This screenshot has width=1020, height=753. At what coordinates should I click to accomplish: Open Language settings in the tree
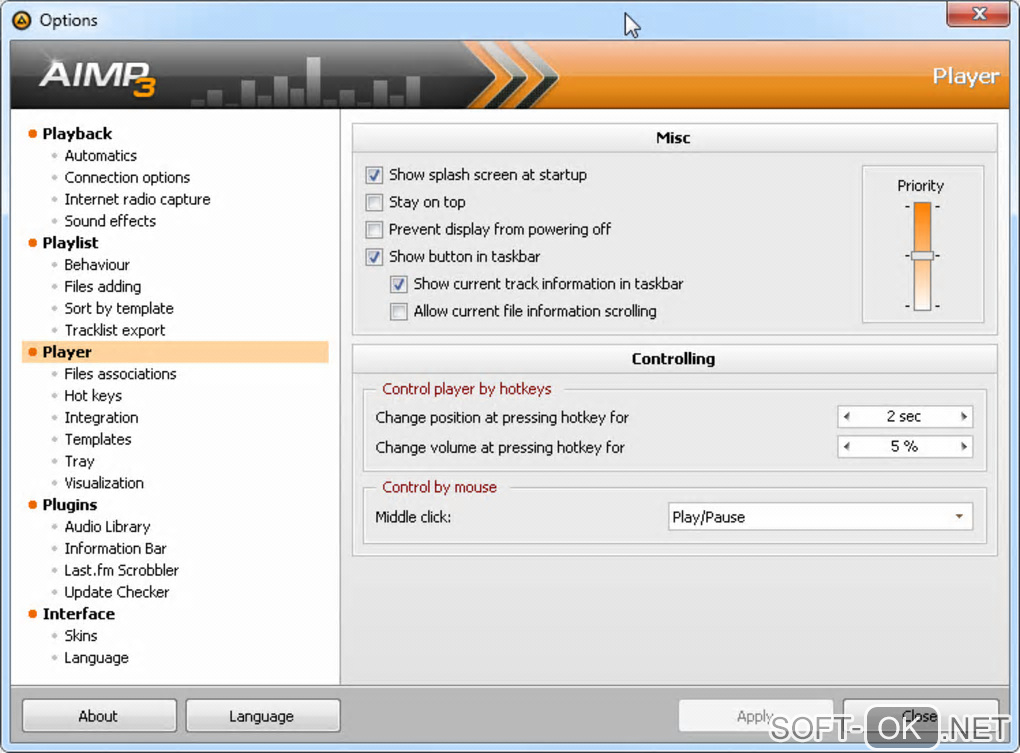tap(96, 658)
